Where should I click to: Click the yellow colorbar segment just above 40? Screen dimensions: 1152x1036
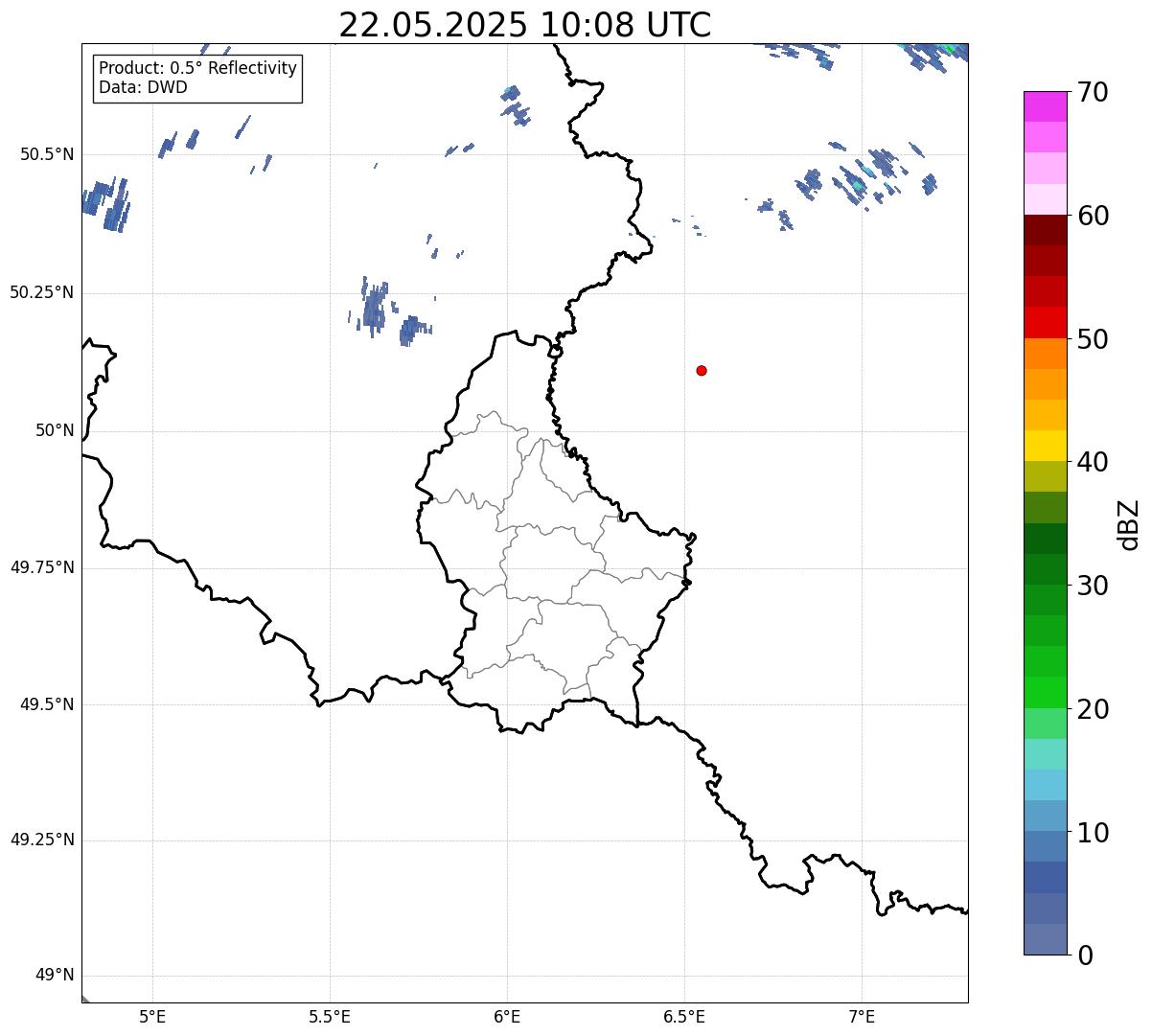click(1045, 446)
